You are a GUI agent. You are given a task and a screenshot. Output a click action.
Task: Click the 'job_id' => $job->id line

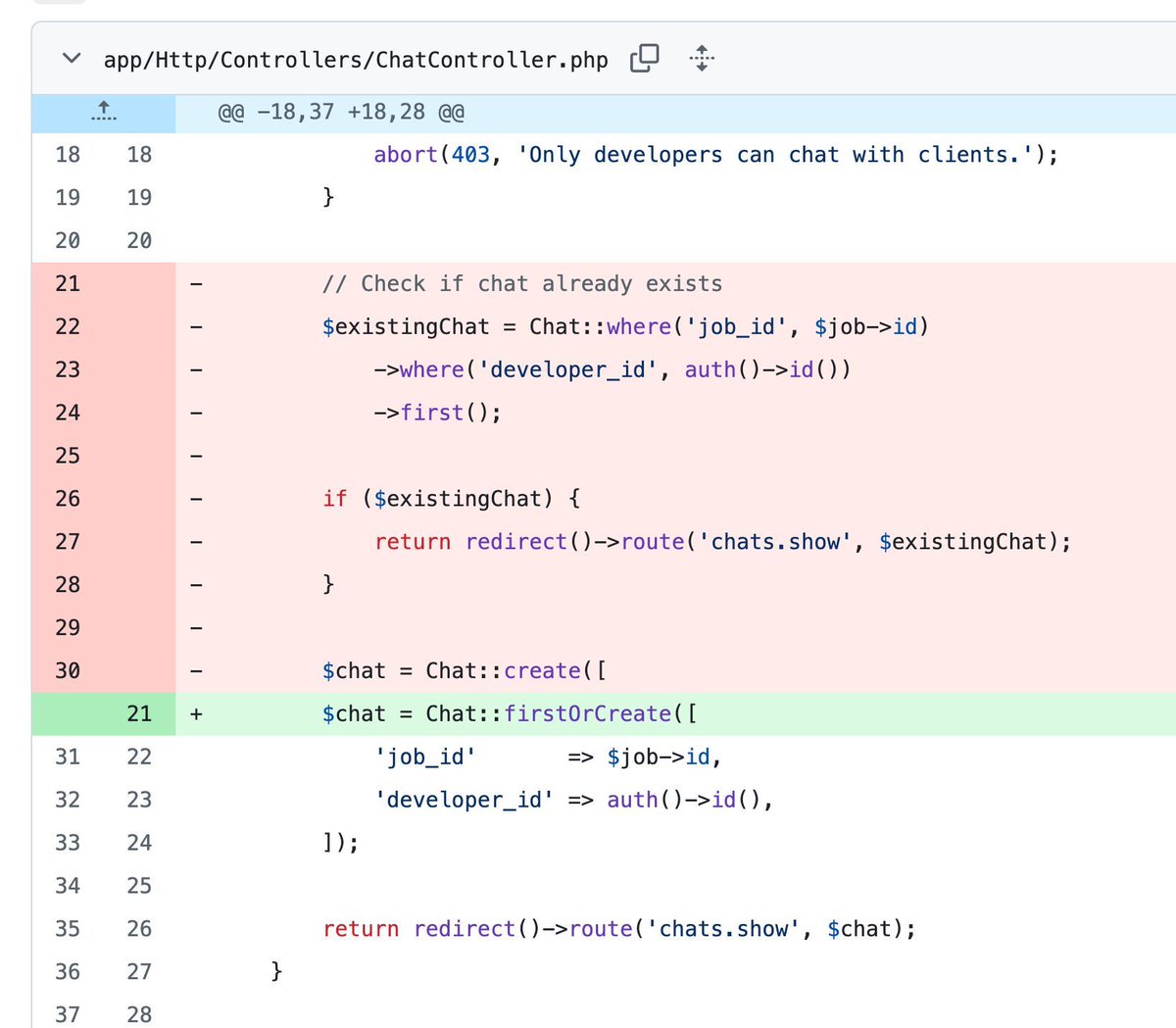click(x=548, y=757)
